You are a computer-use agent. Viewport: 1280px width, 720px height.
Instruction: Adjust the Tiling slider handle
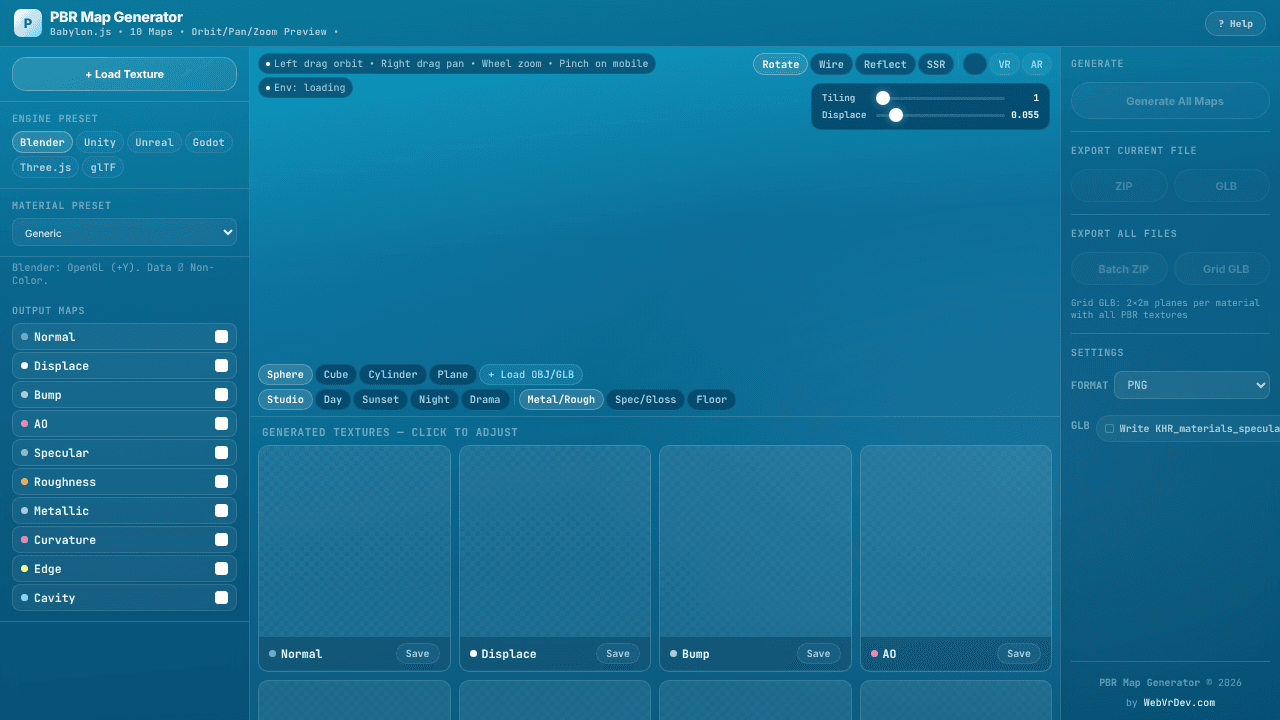click(x=883, y=98)
